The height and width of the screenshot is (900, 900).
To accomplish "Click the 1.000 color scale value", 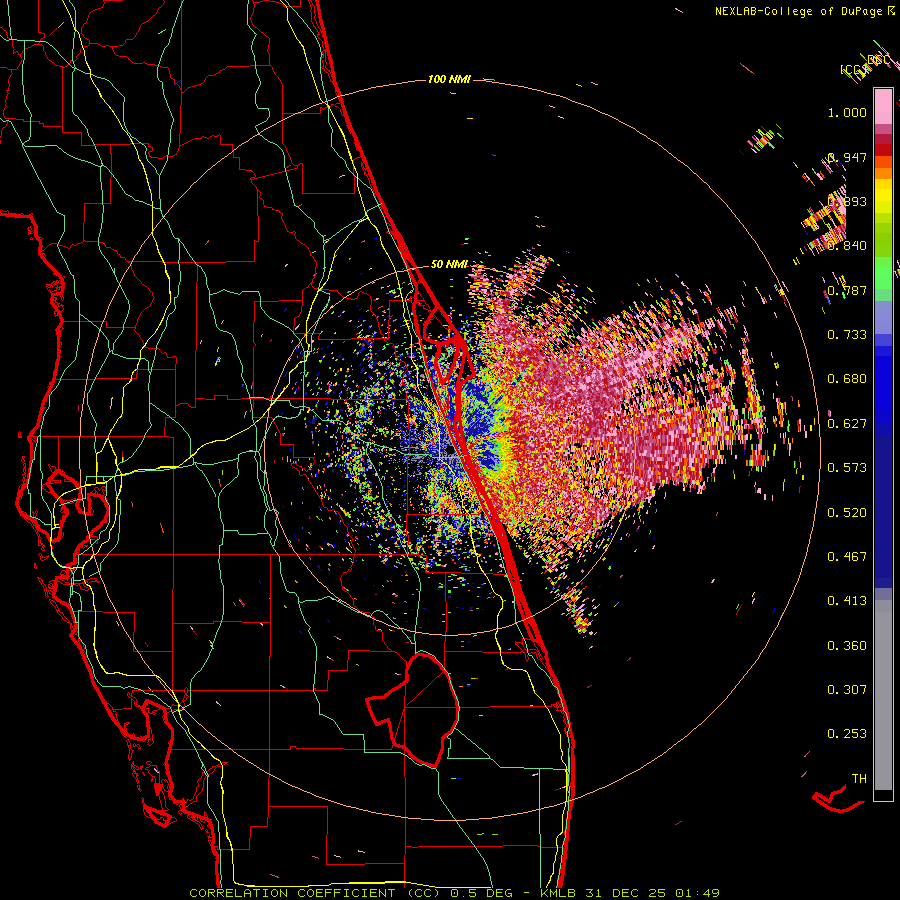I will pyautogui.click(x=847, y=112).
